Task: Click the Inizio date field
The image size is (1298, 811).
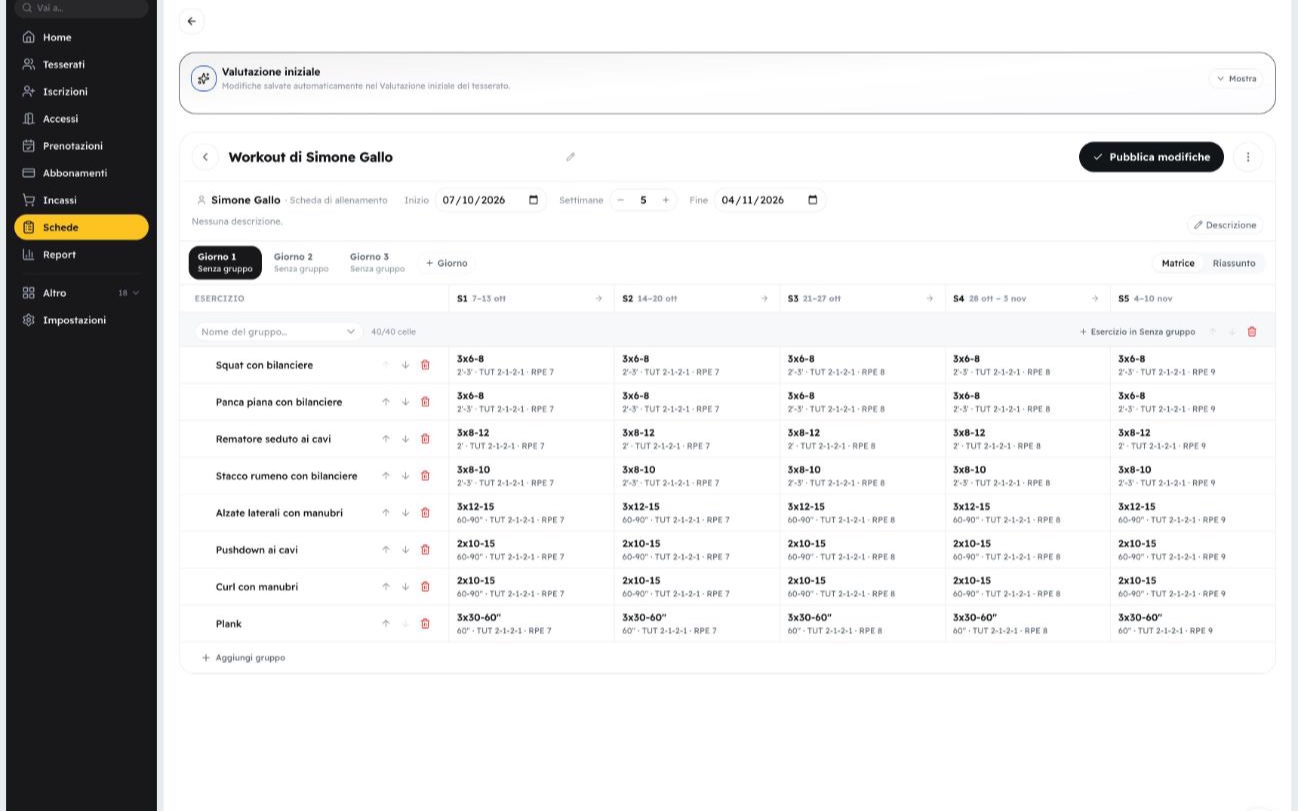Action: coord(491,200)
